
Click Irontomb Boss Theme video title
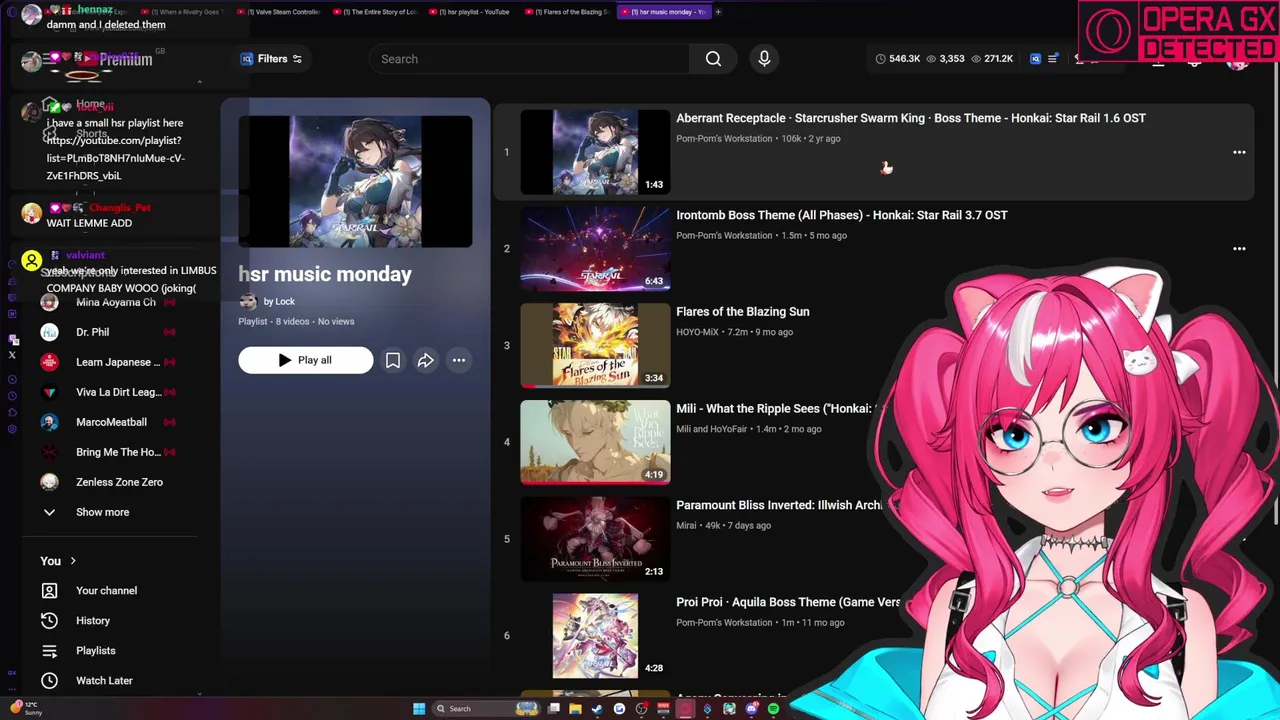(842, 215)
